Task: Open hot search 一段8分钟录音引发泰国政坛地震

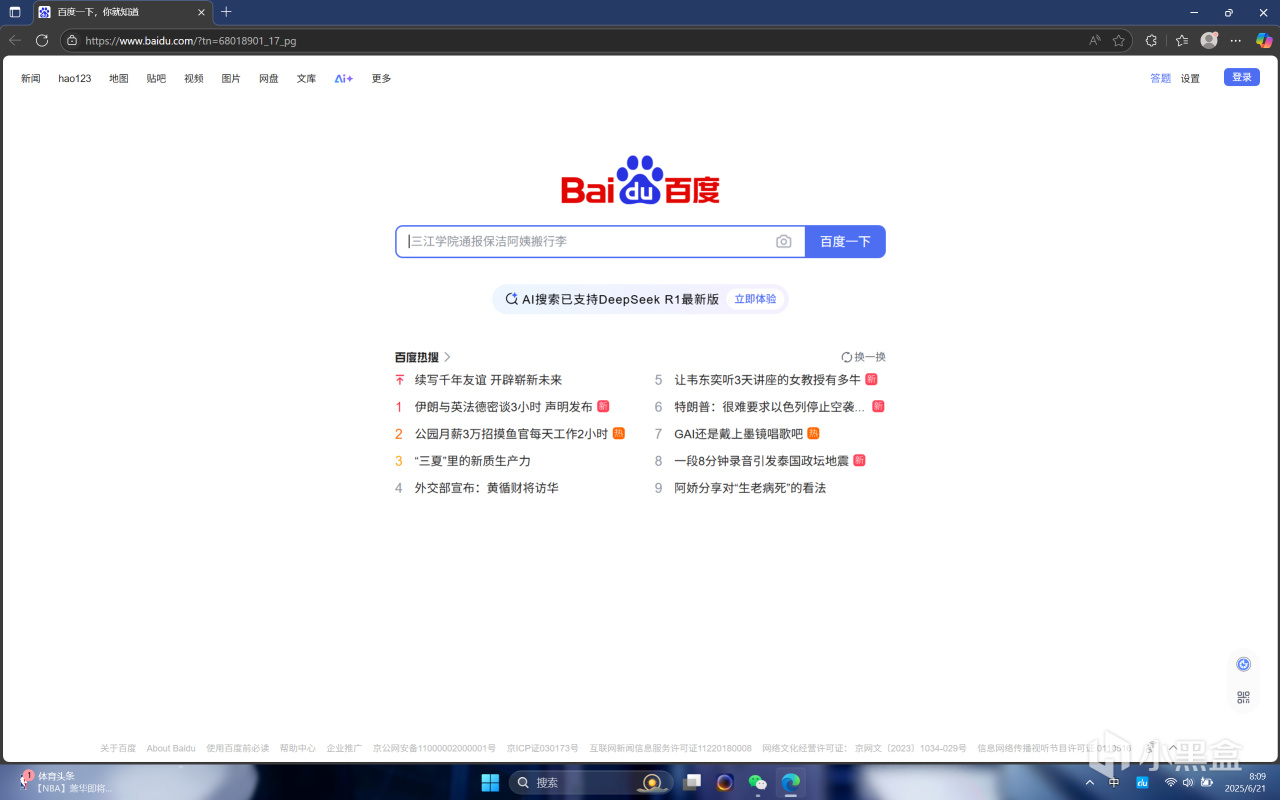Action: click(761, 461)
